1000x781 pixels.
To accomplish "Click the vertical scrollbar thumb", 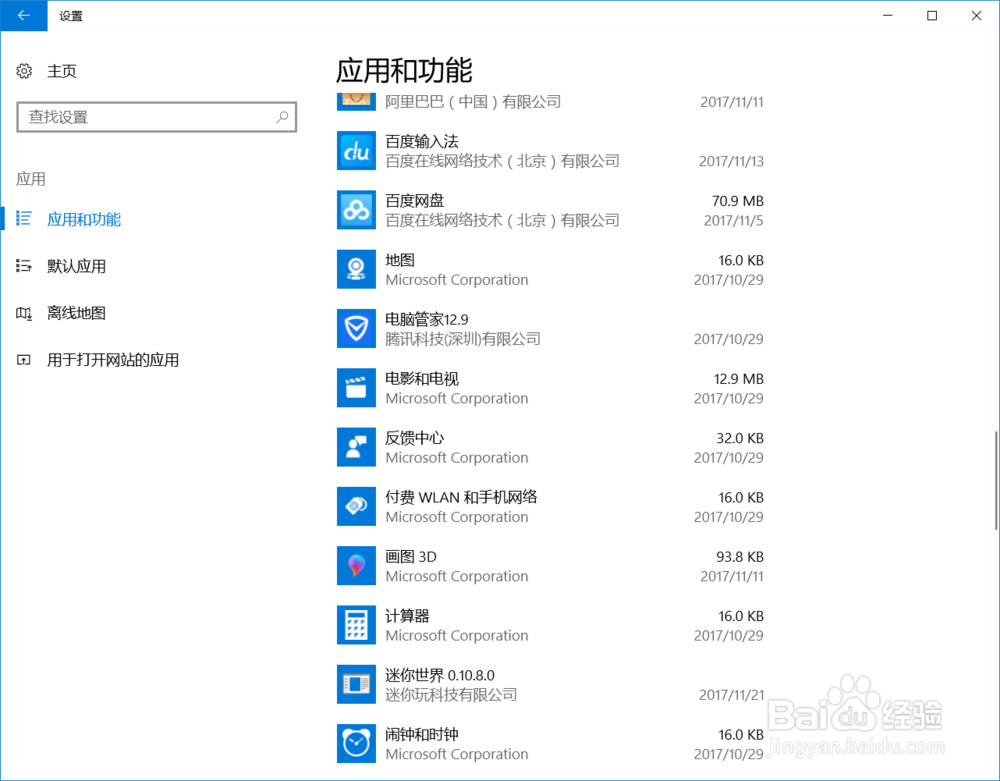I will point(996,480).
